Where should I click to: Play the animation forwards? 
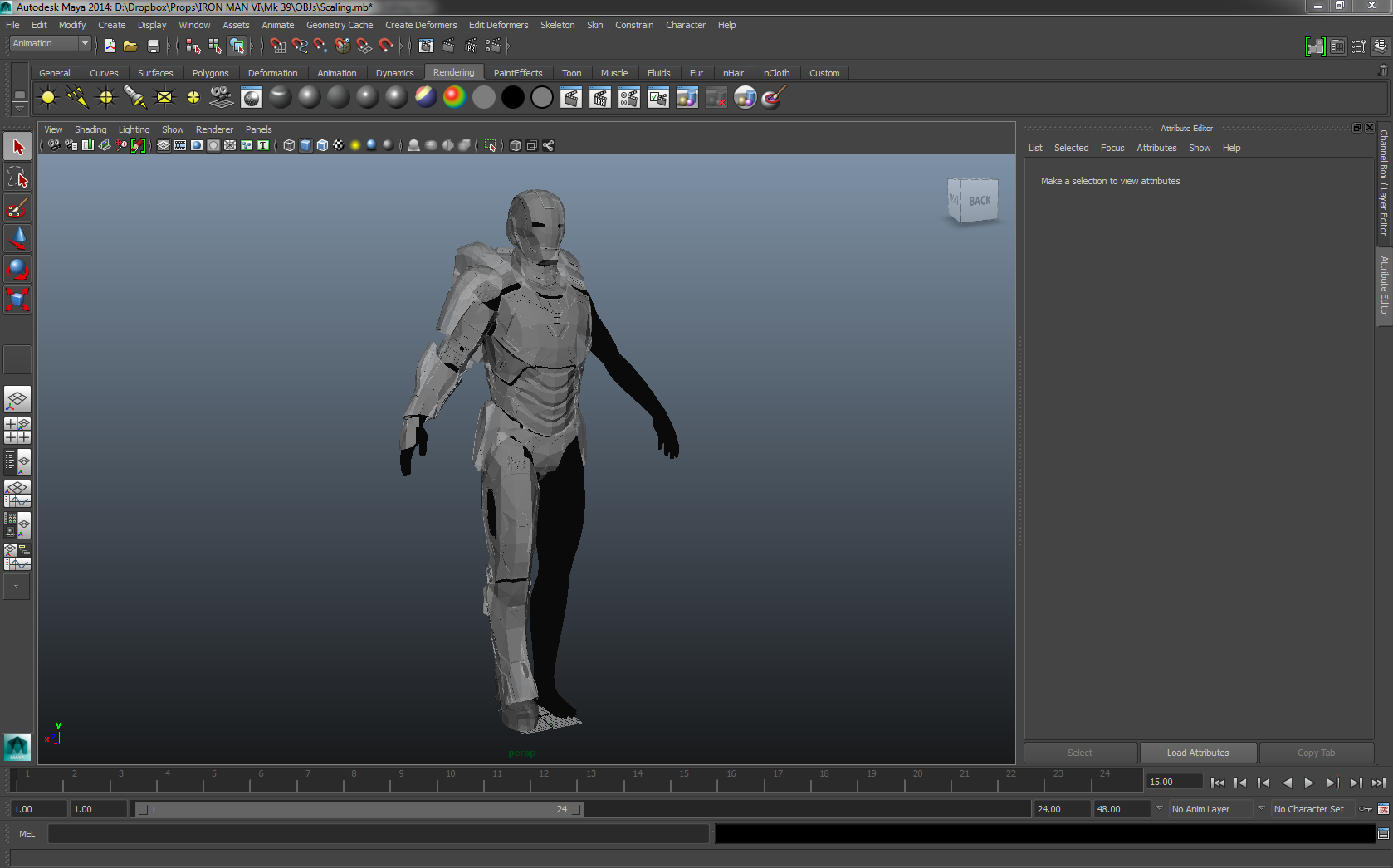tap(1309, 783)
